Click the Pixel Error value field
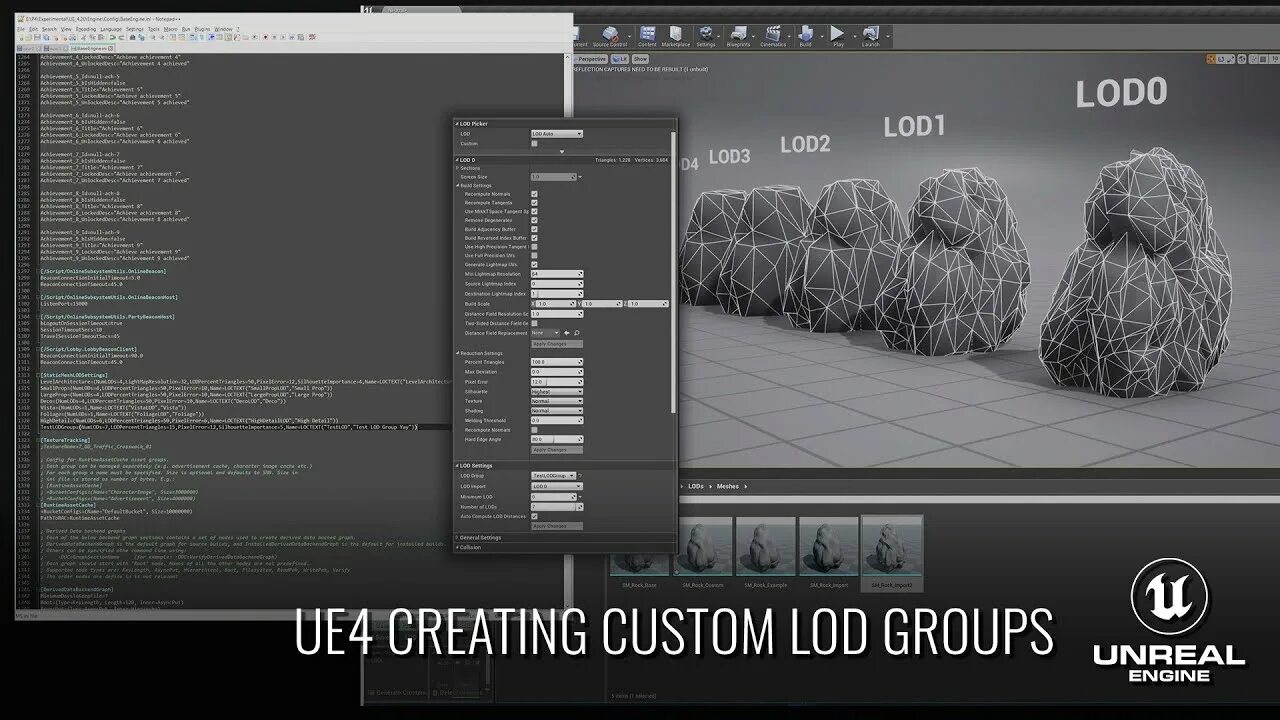 [556, 381]
